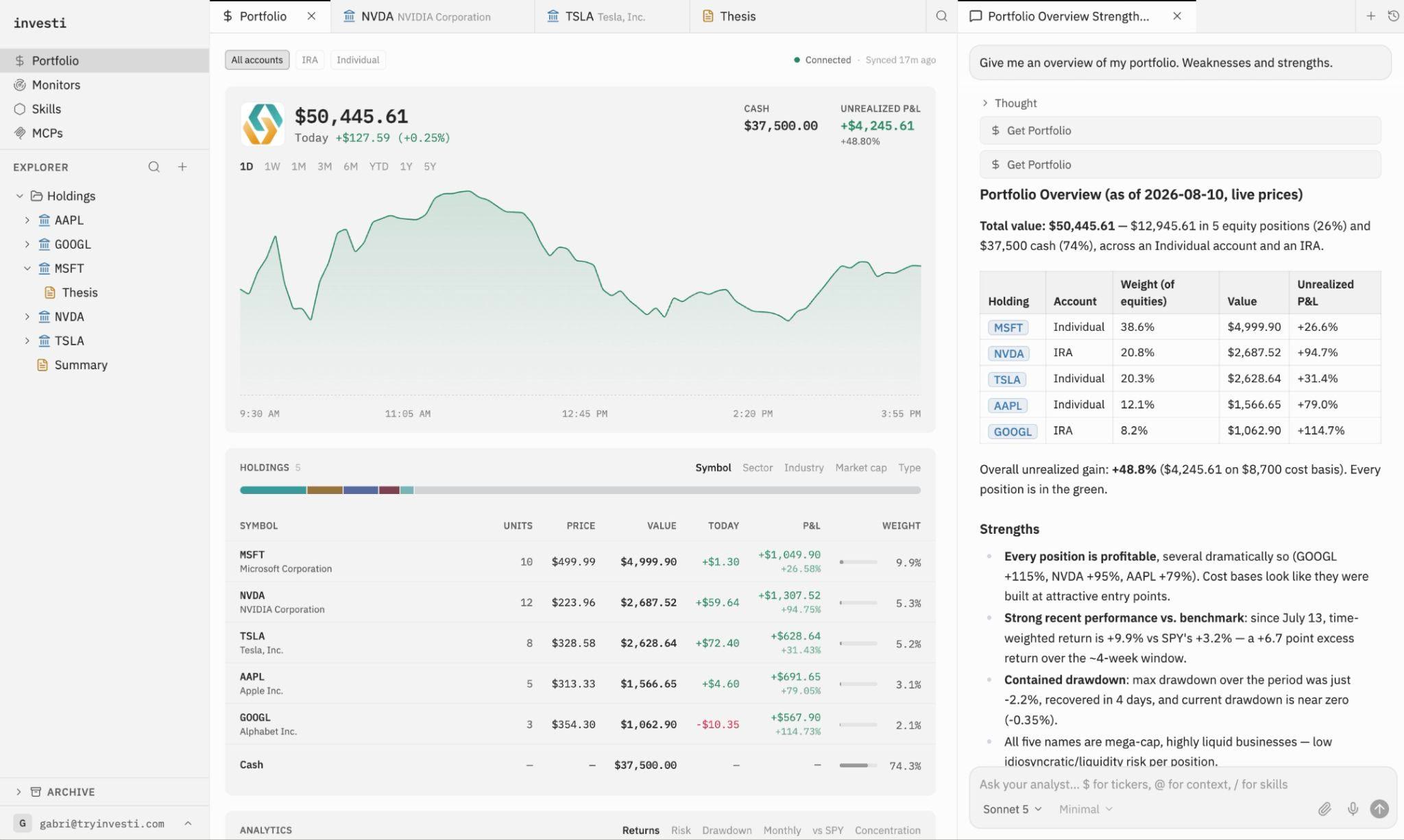Open Monitors in the sidebar

coord(56,85)
